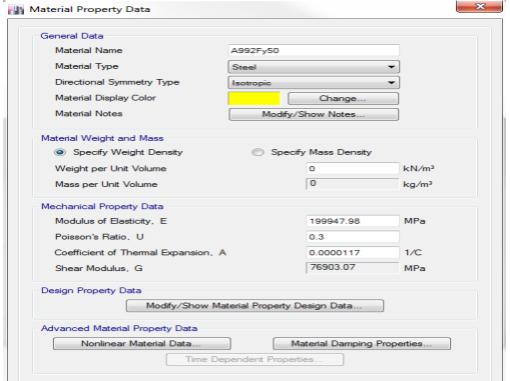Click Coefficient of Thermal Expansion field
The width and height of the screenshot is (510, 381).
tap(353, 253)
